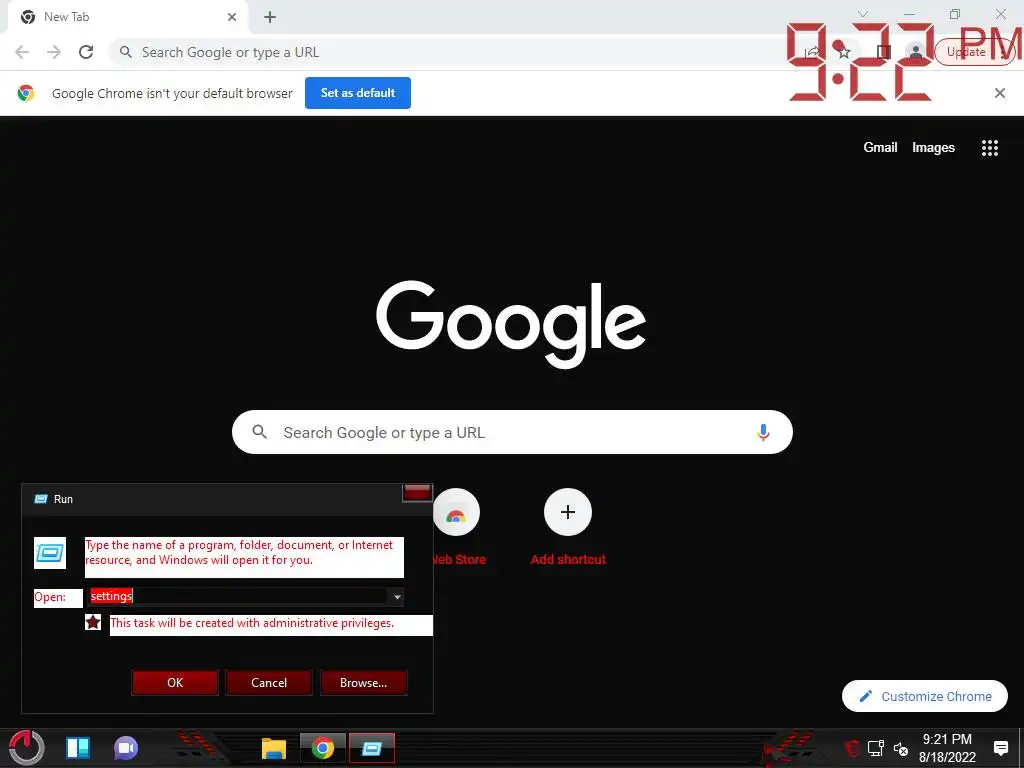The height and width of the screenshot is (768, 1024).
Task: Reload the current Chrome page
Action: (x=86, y=52)
